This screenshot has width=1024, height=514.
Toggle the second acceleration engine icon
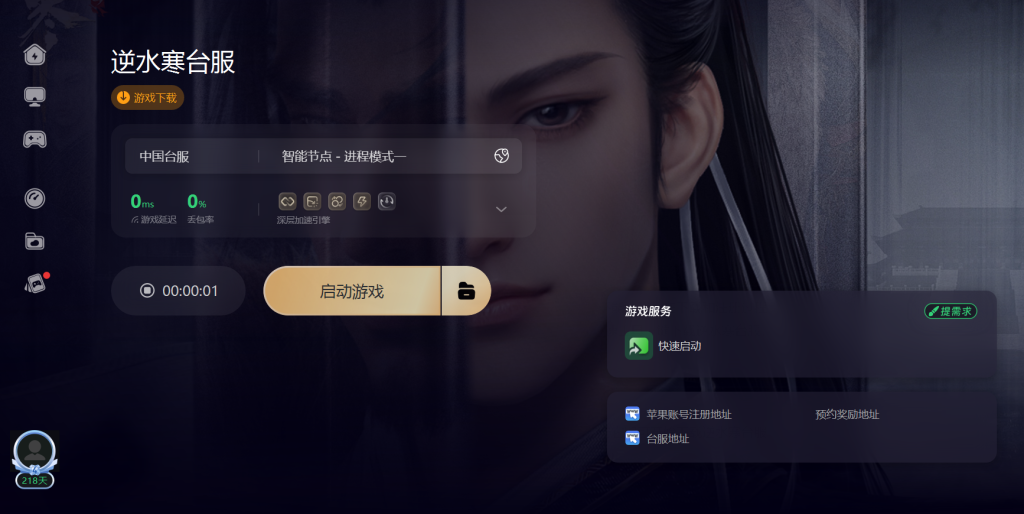tap(312, 201)
